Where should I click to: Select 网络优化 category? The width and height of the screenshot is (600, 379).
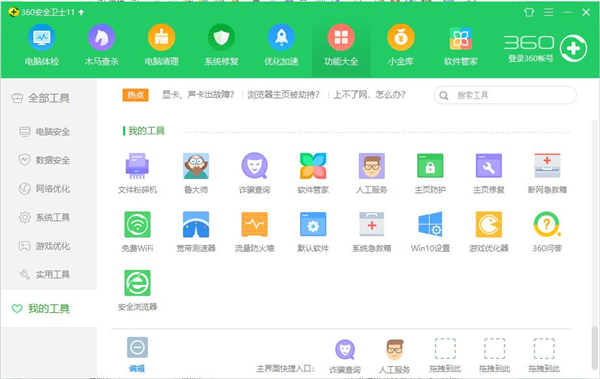coord(49,189)
